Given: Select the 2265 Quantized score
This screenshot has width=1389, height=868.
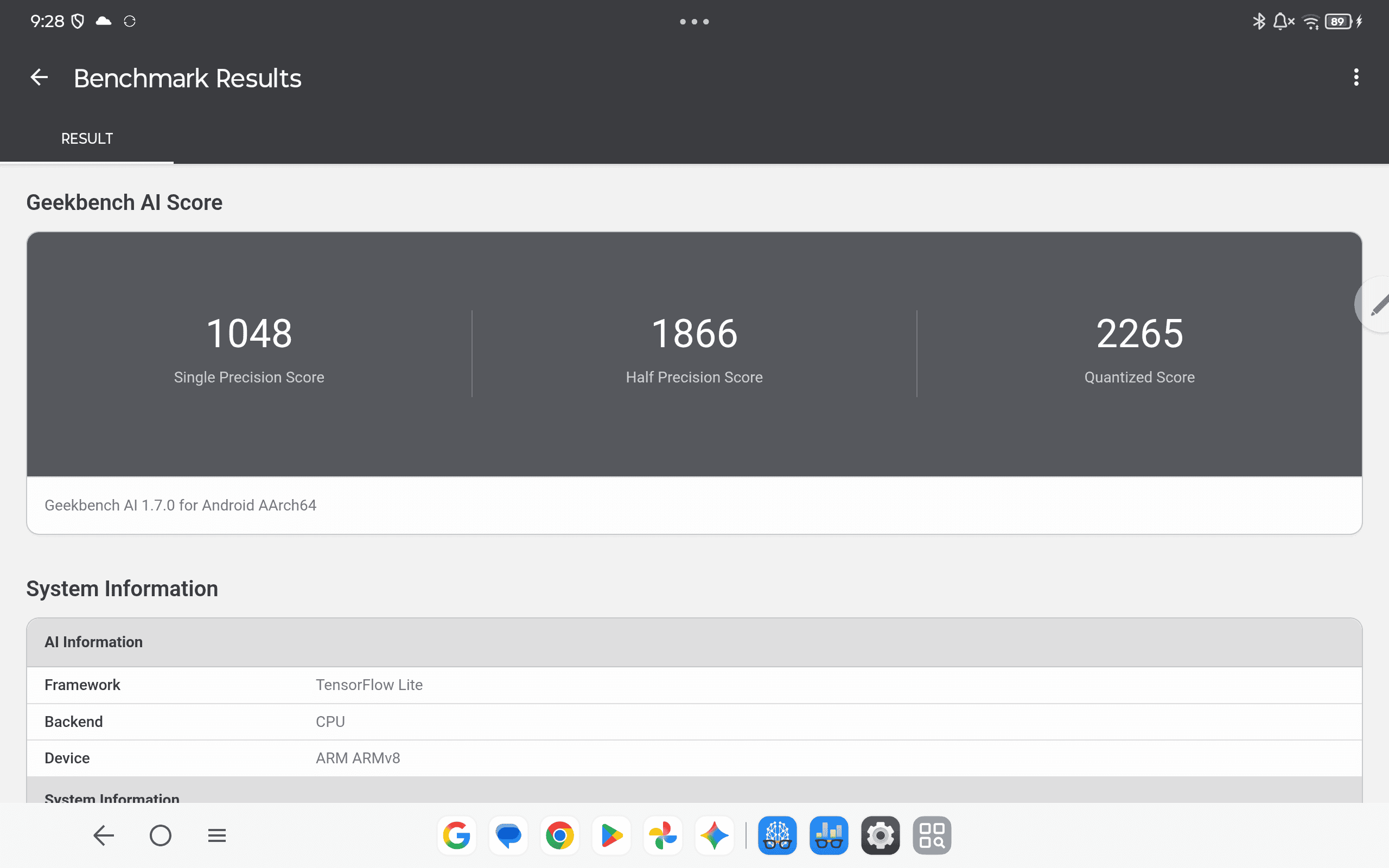Looking at the screenshot, I should [1139, 334].
